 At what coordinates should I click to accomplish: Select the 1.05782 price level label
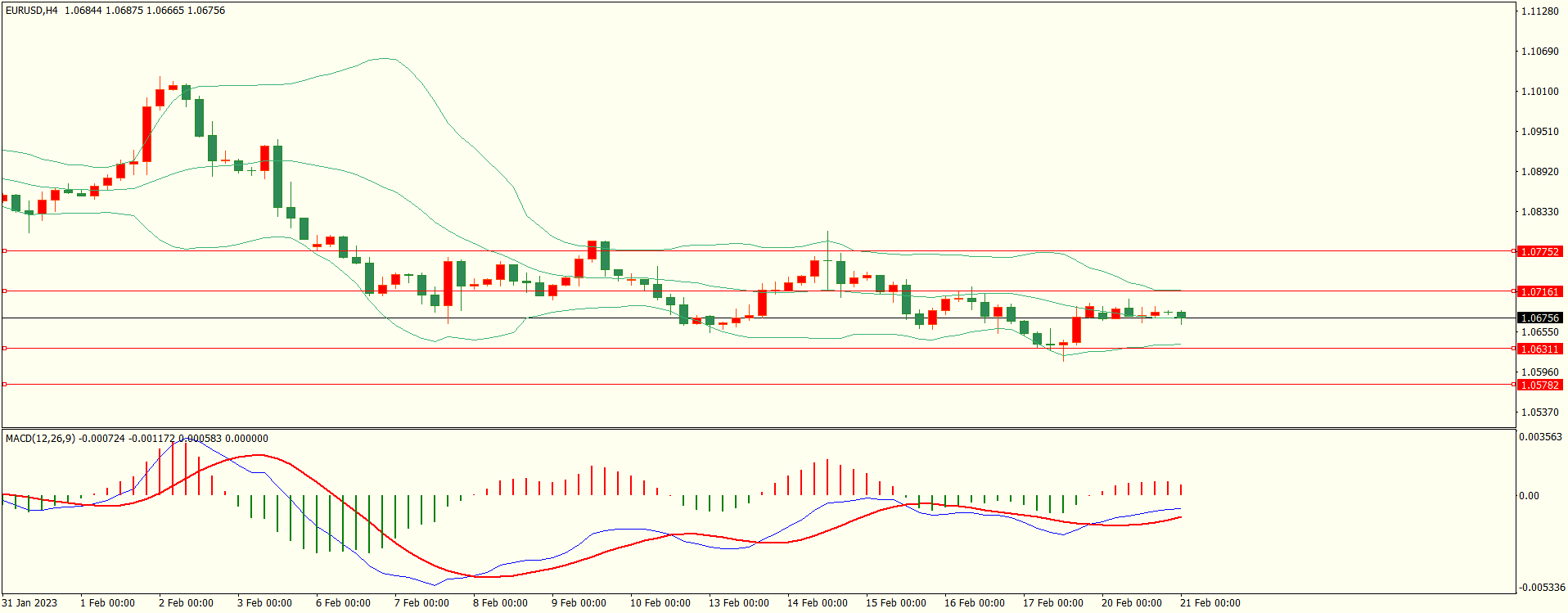pos(1539,385)
